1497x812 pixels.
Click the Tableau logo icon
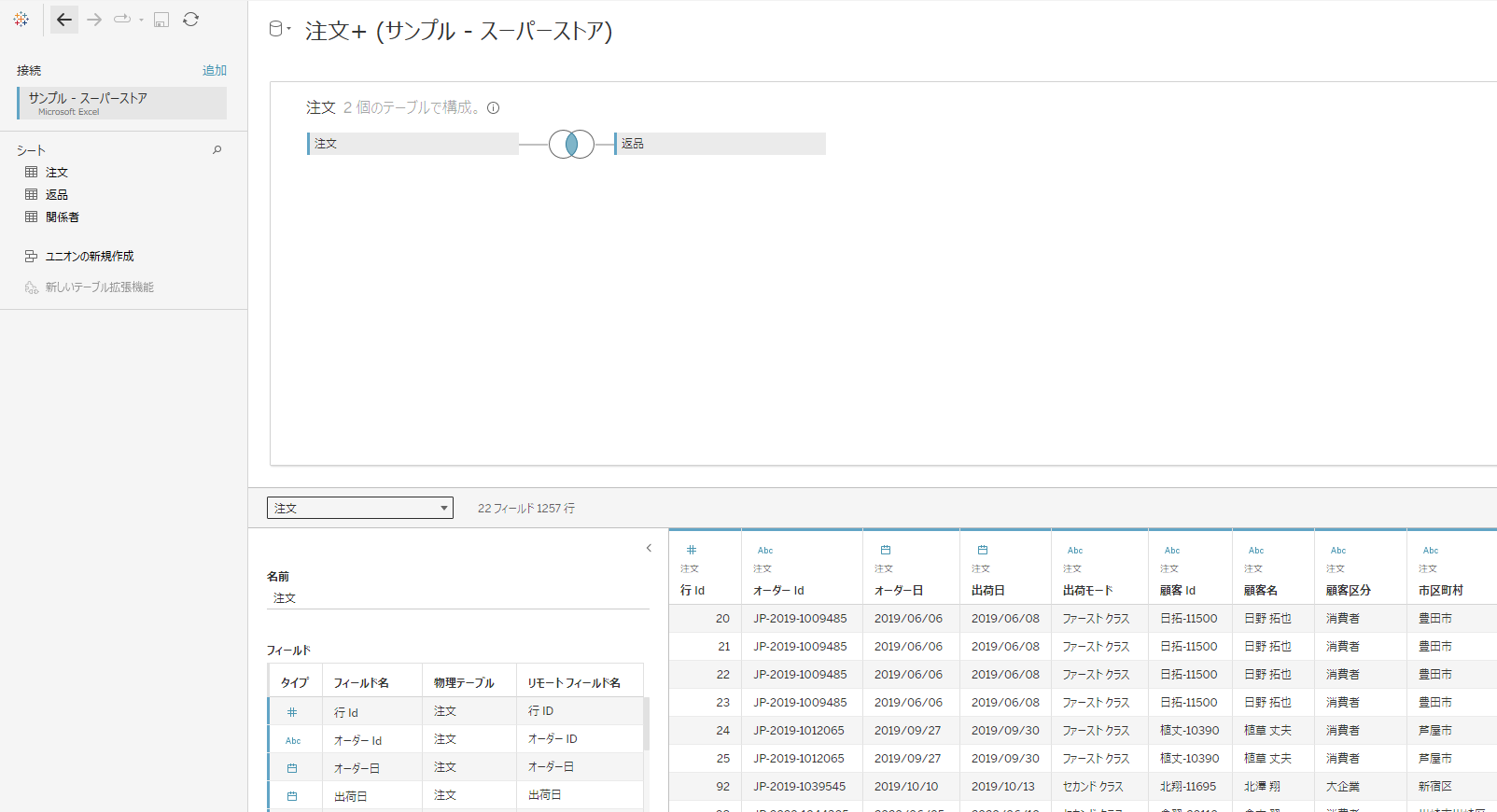pyautogui.click(x=21, y=19)
